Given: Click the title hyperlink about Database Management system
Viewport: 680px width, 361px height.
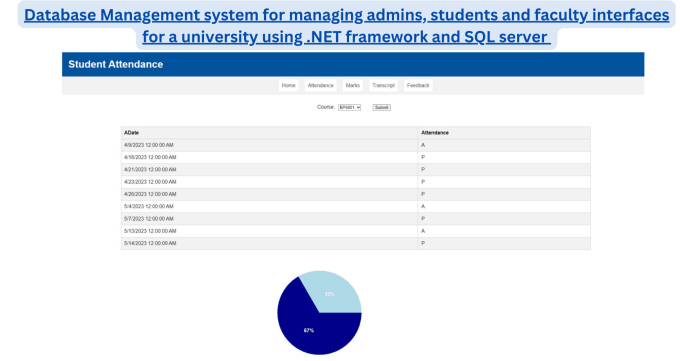Looking at the screenshot, I should pos(347,26).
